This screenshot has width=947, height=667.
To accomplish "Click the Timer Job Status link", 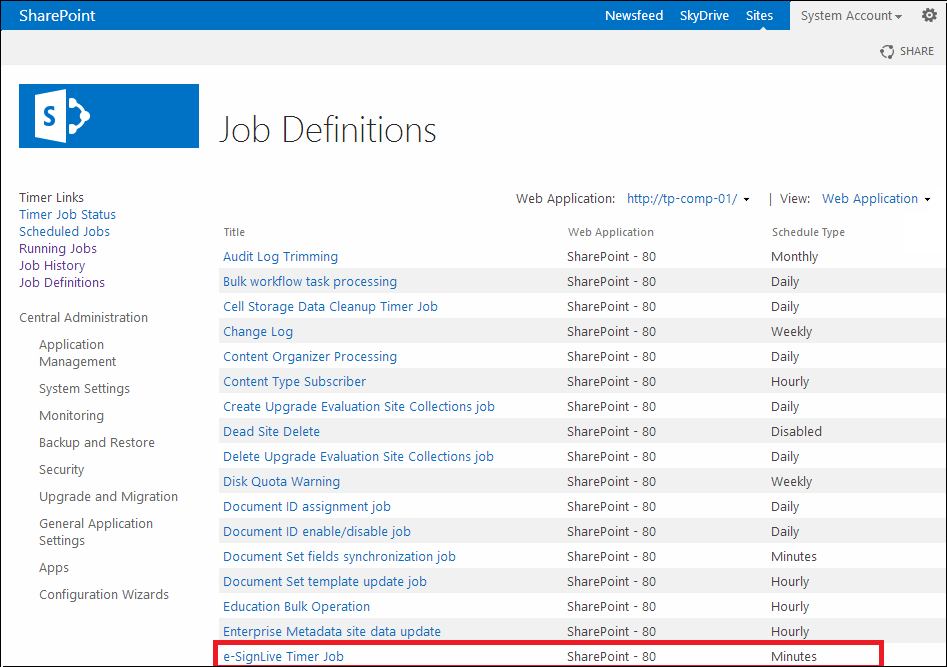I will tap(67, 215).
